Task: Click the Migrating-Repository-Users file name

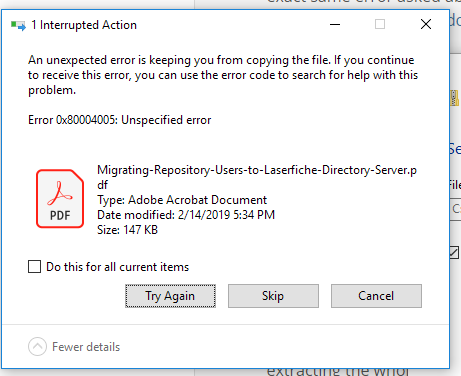Action: 257,177
